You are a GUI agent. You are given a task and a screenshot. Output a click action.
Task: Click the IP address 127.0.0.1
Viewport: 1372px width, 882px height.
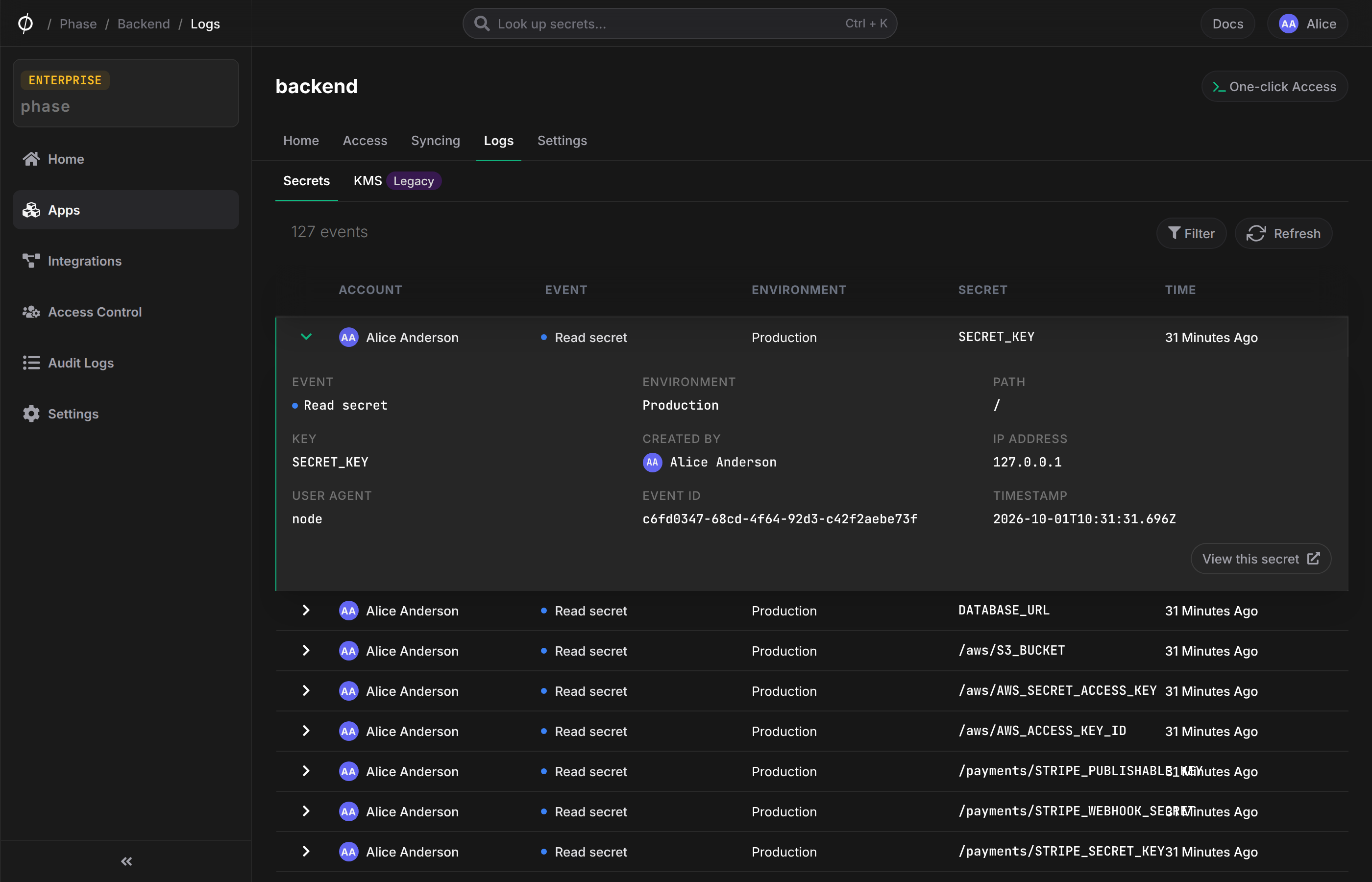point(1027,462)
